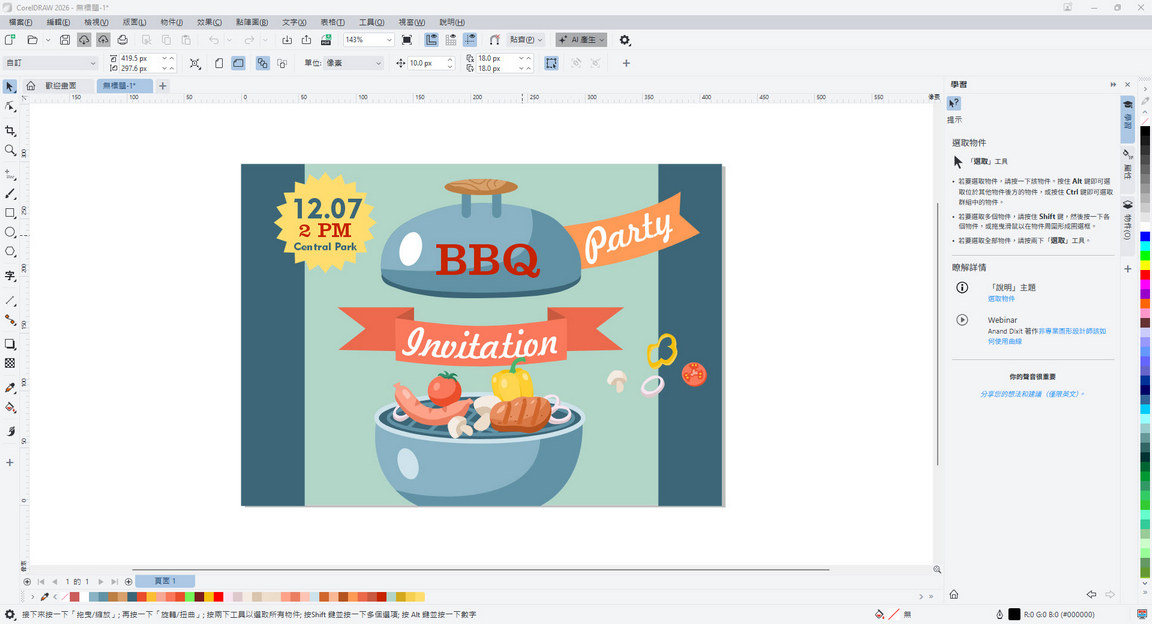The height and width of the screenshot is (624, 1152).
Task: Toggle the full-screen preview icon
Action: click(x=405, y=39)
